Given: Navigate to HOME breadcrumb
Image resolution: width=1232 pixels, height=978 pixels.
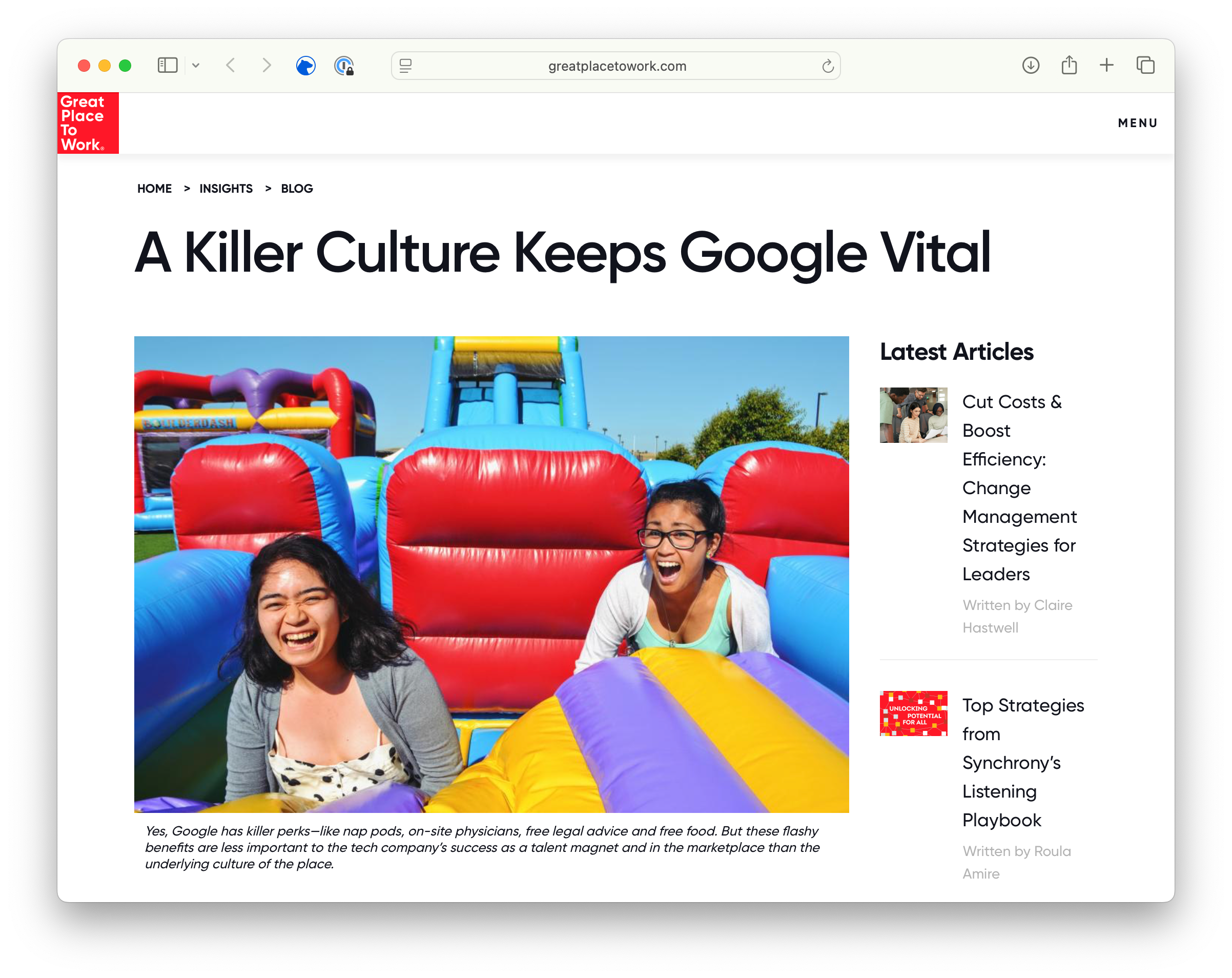Looking at the screenshot, I should 154,189.
